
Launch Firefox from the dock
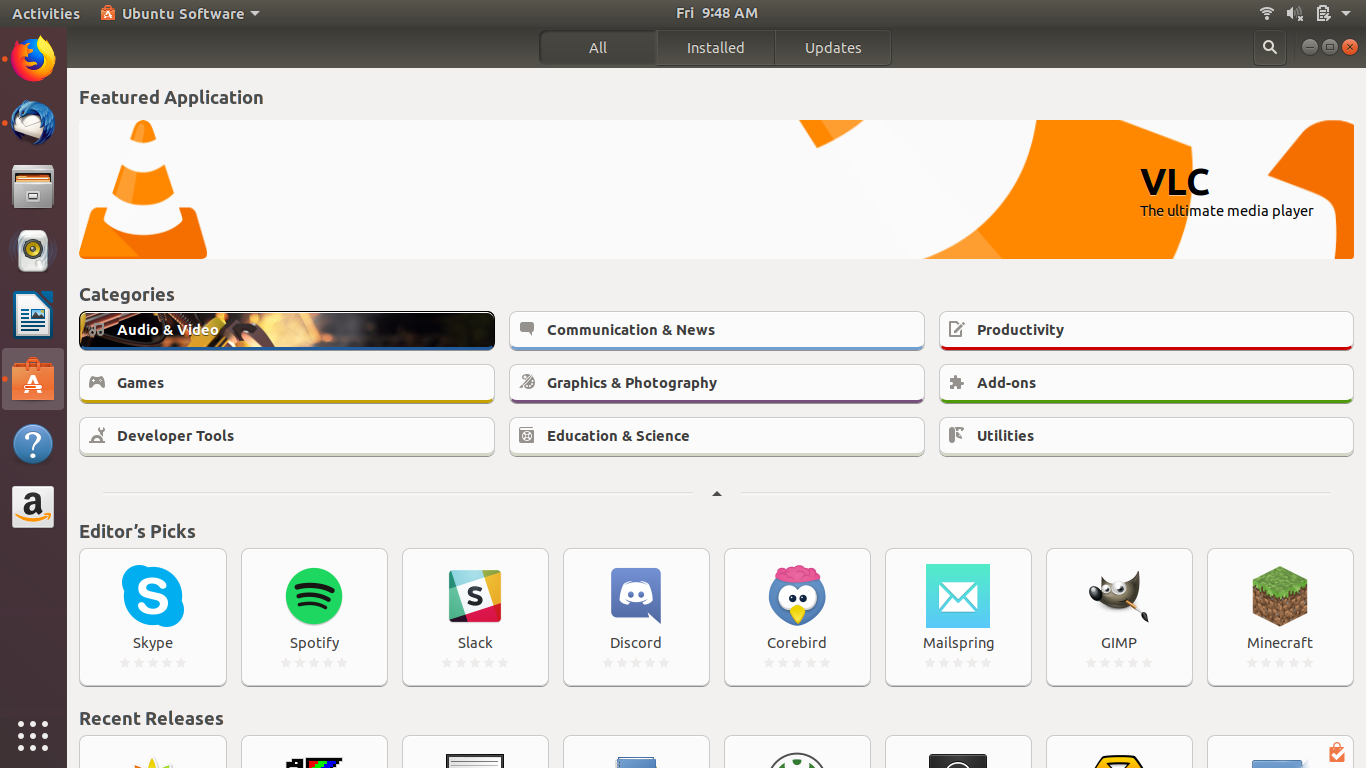pos(33,60)
